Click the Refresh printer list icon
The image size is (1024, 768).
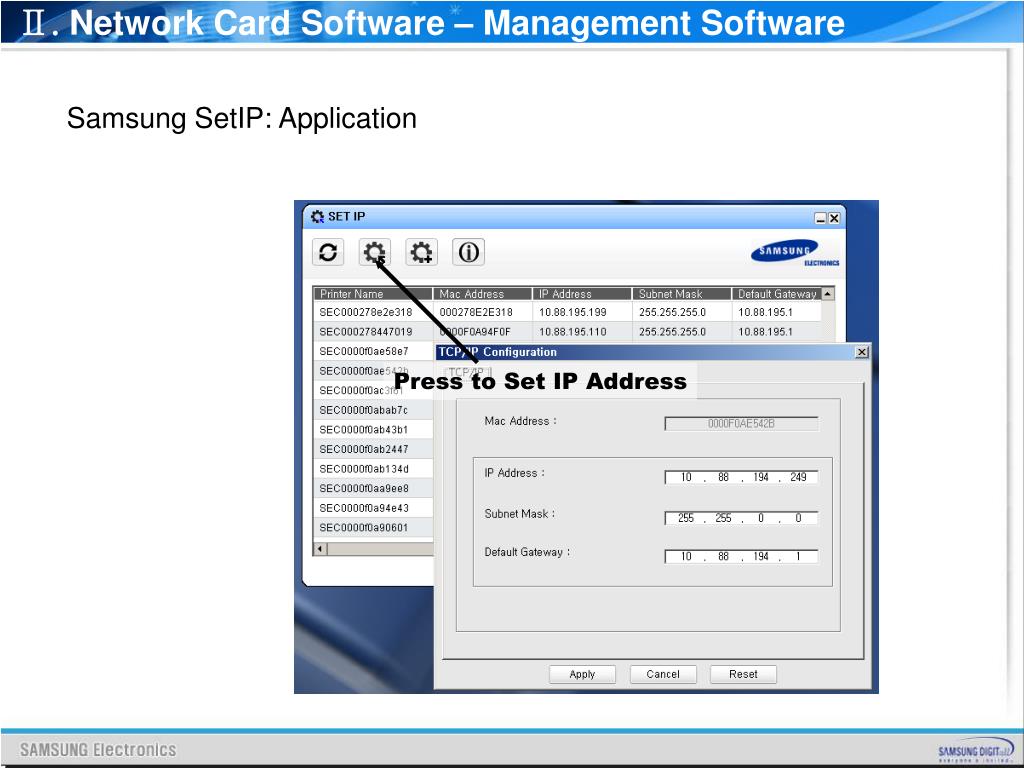(328, 252)
